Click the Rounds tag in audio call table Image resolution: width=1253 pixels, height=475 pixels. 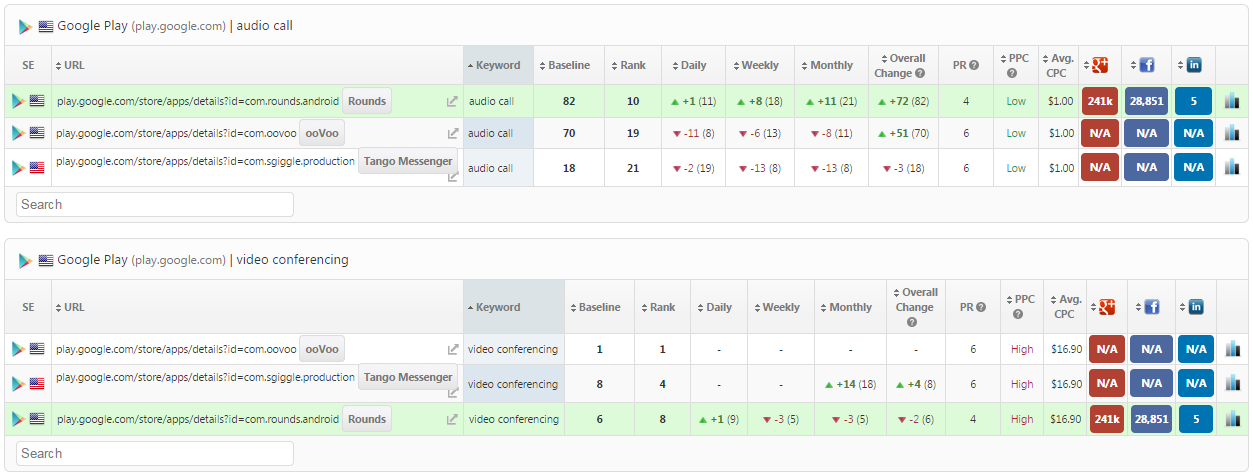pyautogui.click(x=367, y=101)
